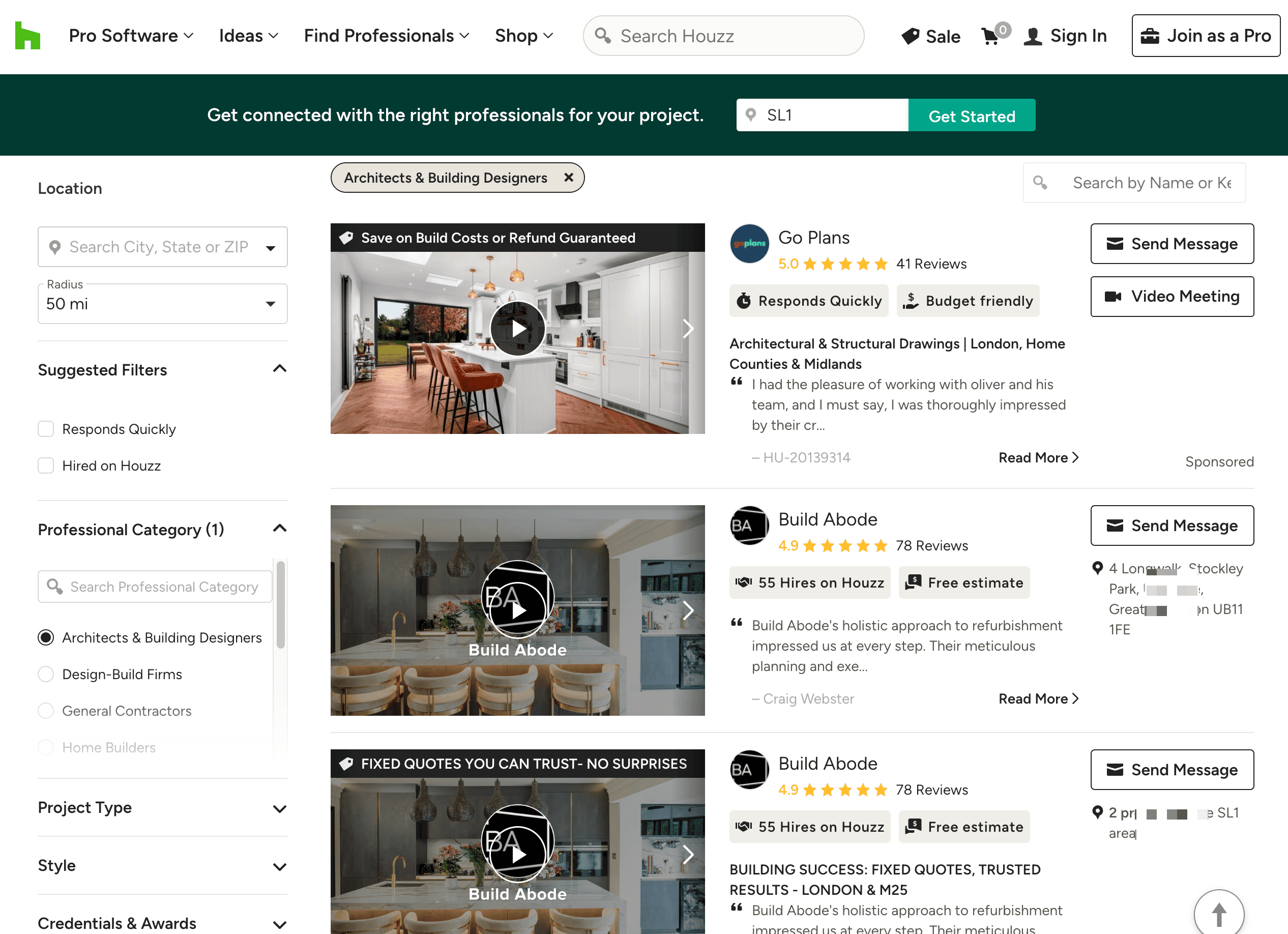Remove the Architects & Building Designers filter chip
The height and width of the screenshot is (934, 1288).
click(569, 178)
